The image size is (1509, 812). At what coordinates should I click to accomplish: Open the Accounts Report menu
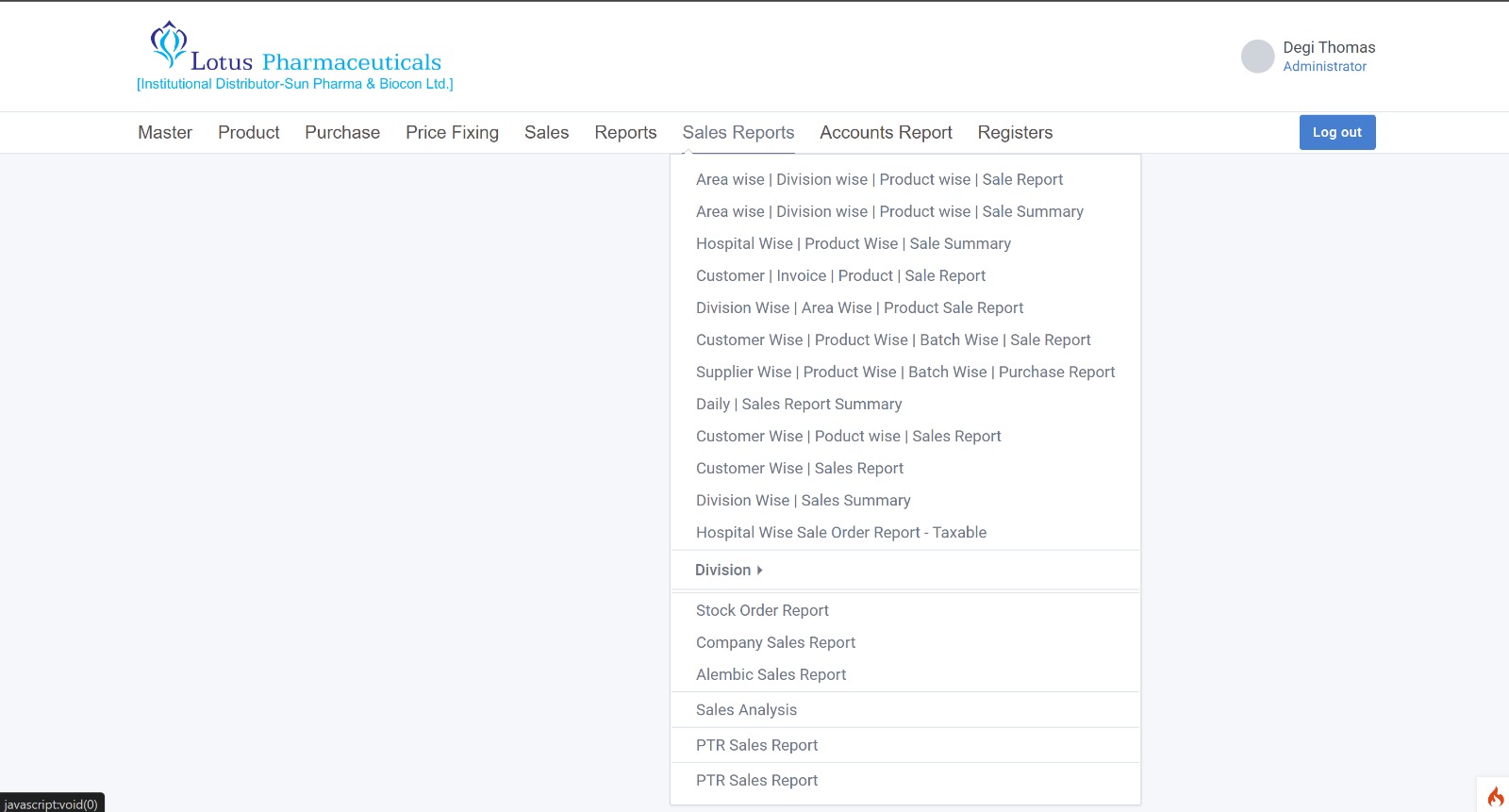pyautogui.click(x=886, y=133)
